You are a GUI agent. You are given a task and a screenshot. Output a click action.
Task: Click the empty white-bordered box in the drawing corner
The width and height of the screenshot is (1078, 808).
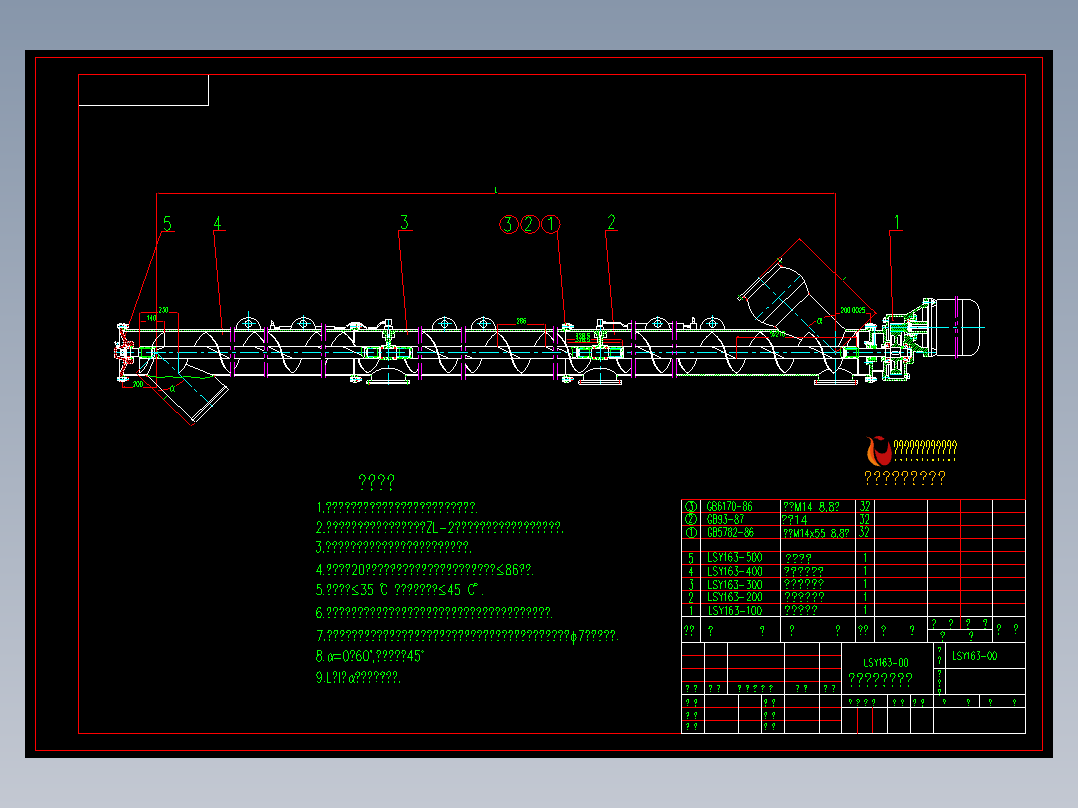[144, 90]
